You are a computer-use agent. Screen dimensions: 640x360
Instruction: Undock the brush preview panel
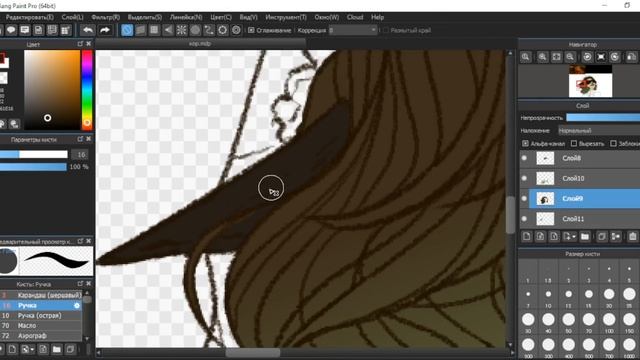[80, 241]
